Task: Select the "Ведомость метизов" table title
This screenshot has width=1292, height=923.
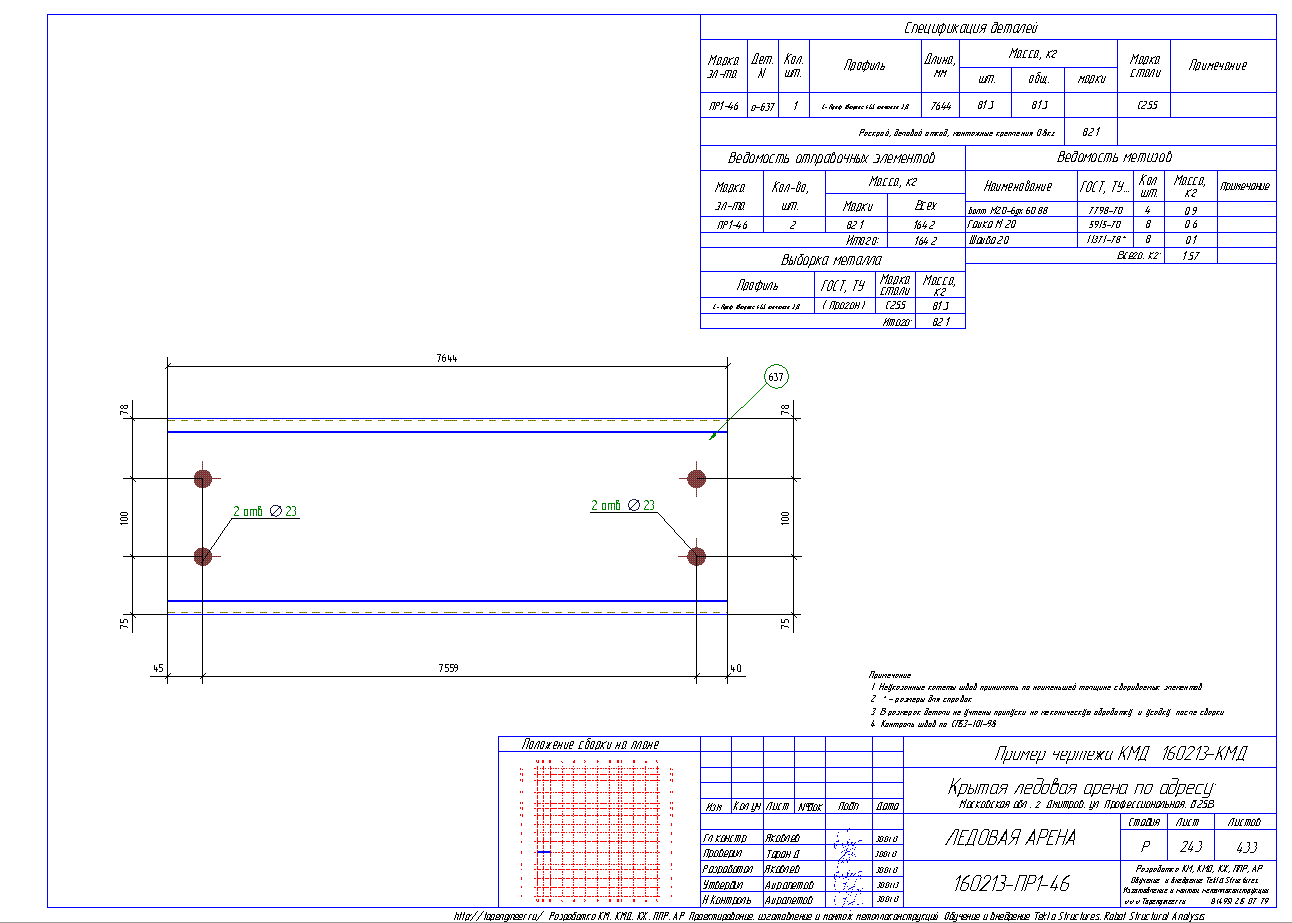Action: (x=1114, y=157)
